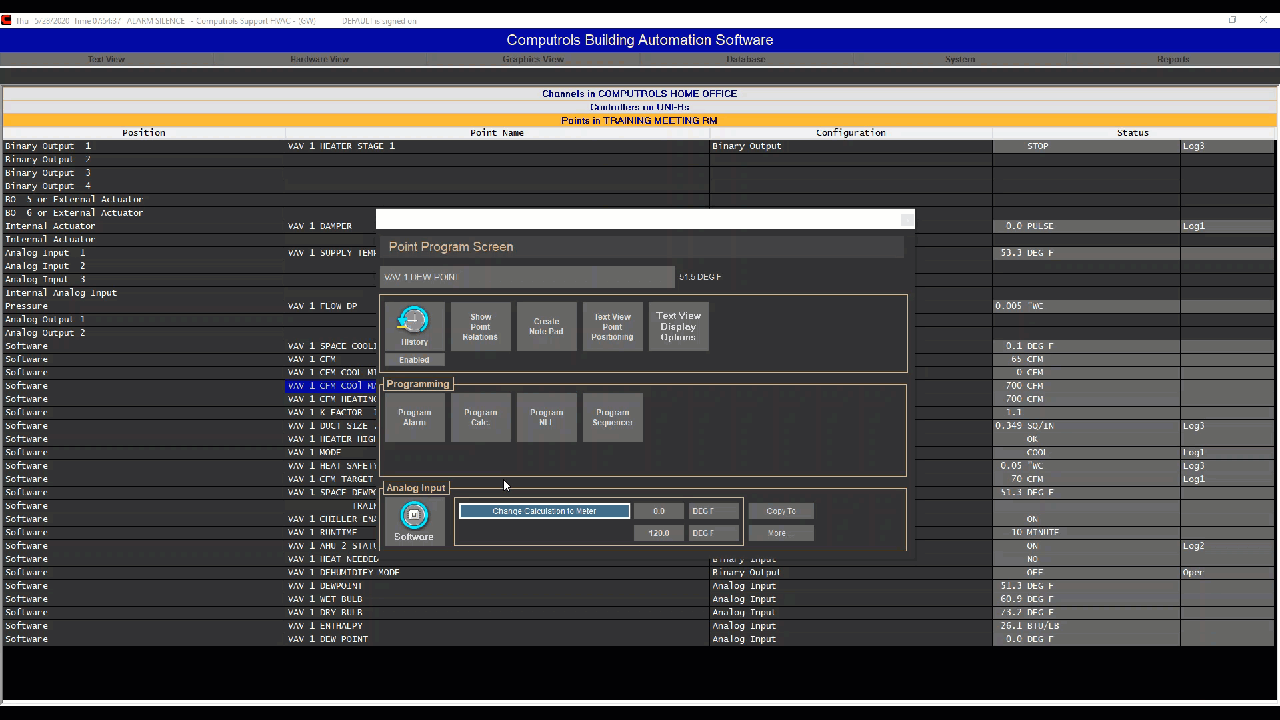Select the VAV 1 MODE point
The width and height of the screenshot is (1280, 720).
[315, 452]
